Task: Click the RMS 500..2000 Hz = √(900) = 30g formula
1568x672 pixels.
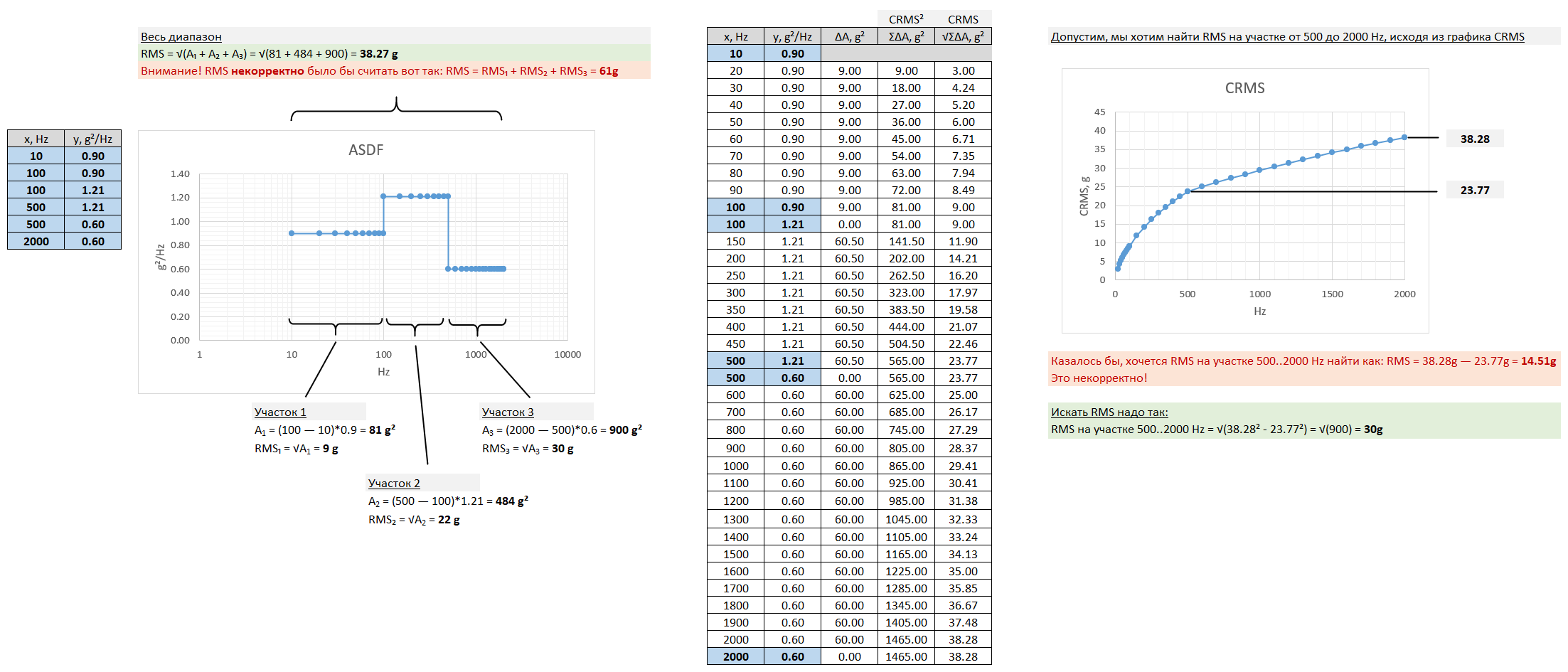Action: coord(1217,429)
